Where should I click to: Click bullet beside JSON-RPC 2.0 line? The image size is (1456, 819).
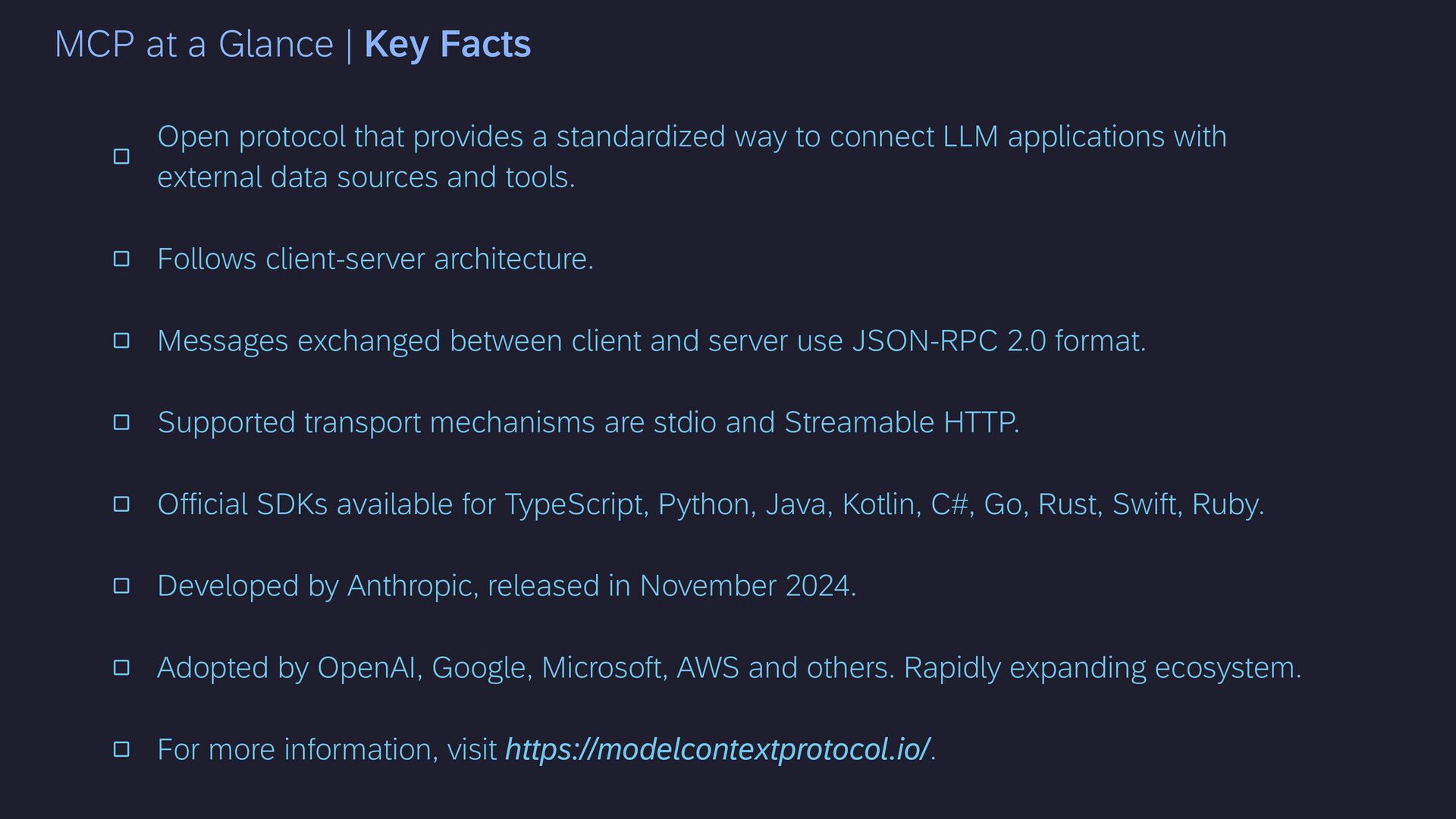click(x=121, y=341)
